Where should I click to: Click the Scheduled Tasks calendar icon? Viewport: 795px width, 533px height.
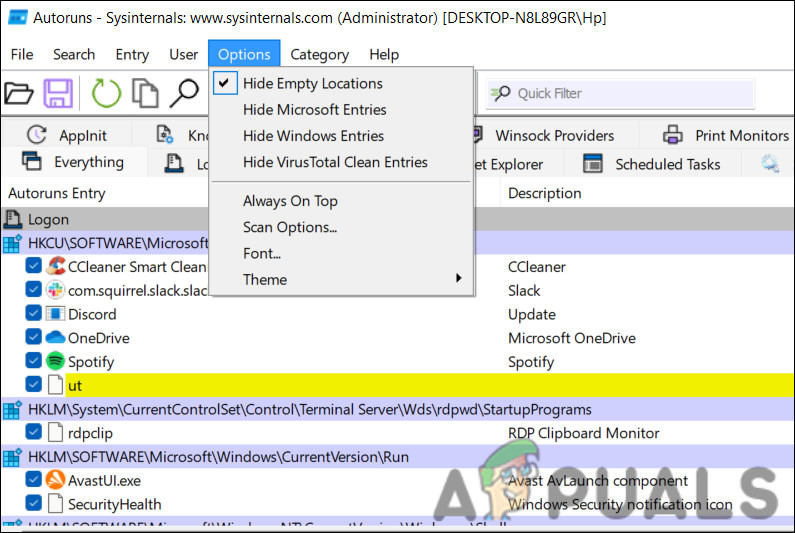pyautogui.click(x=593, y=163)
